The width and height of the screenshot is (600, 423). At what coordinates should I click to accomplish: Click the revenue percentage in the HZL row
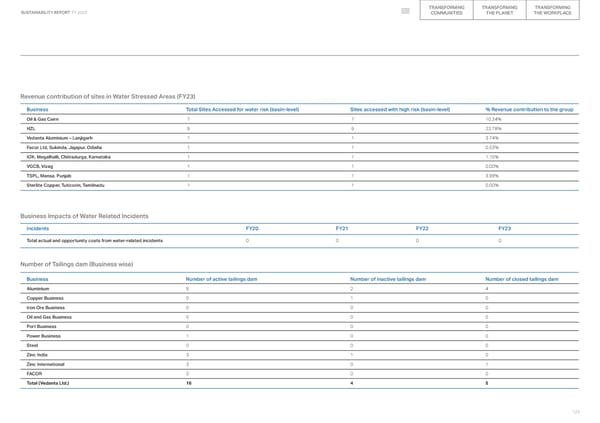coord(493,129)
